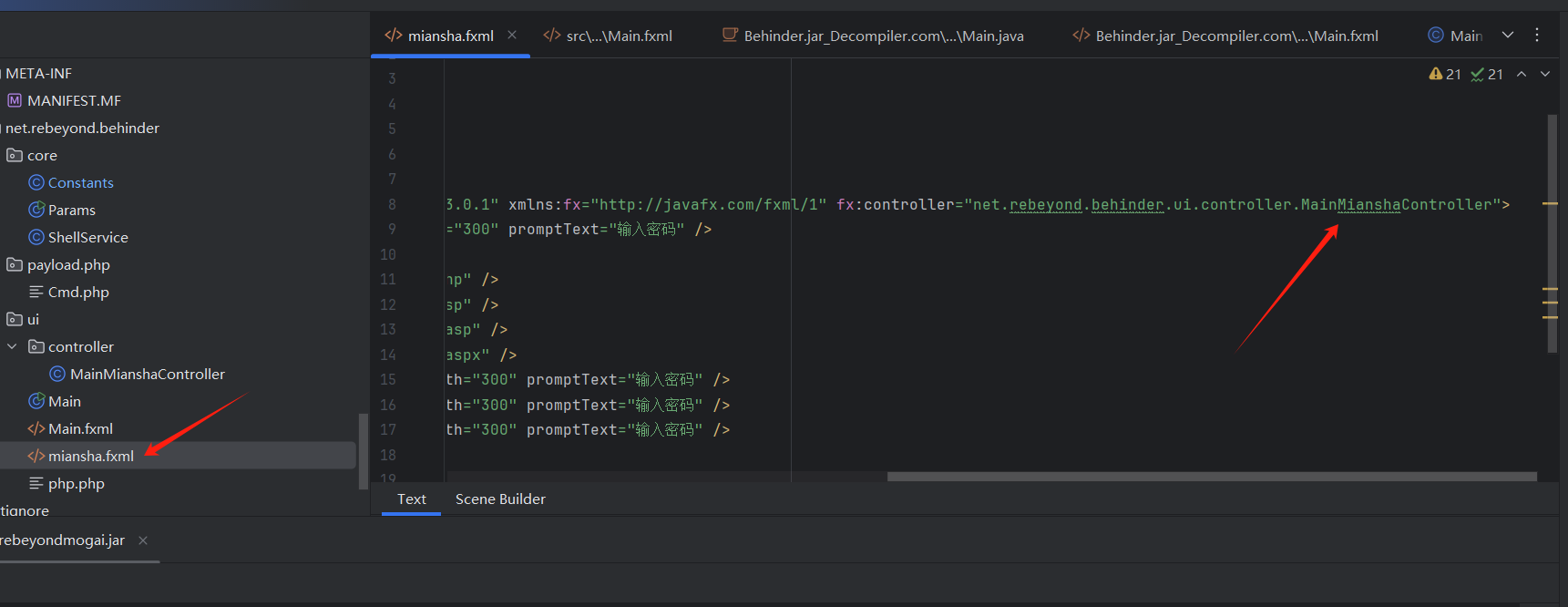
Task: Open the php.php file
Action: 77,483
